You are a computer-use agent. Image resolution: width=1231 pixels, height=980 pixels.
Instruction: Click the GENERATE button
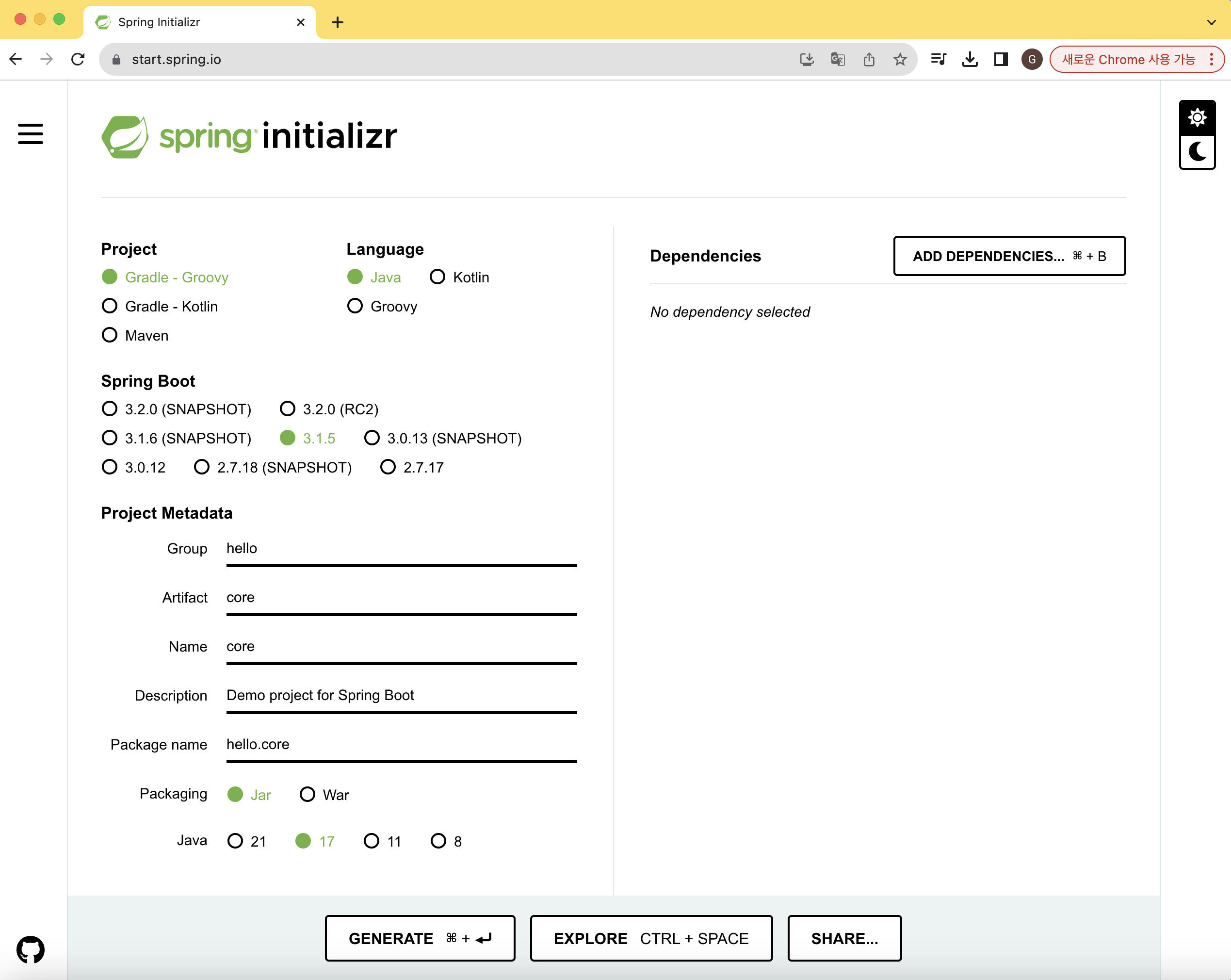point(420,938)
